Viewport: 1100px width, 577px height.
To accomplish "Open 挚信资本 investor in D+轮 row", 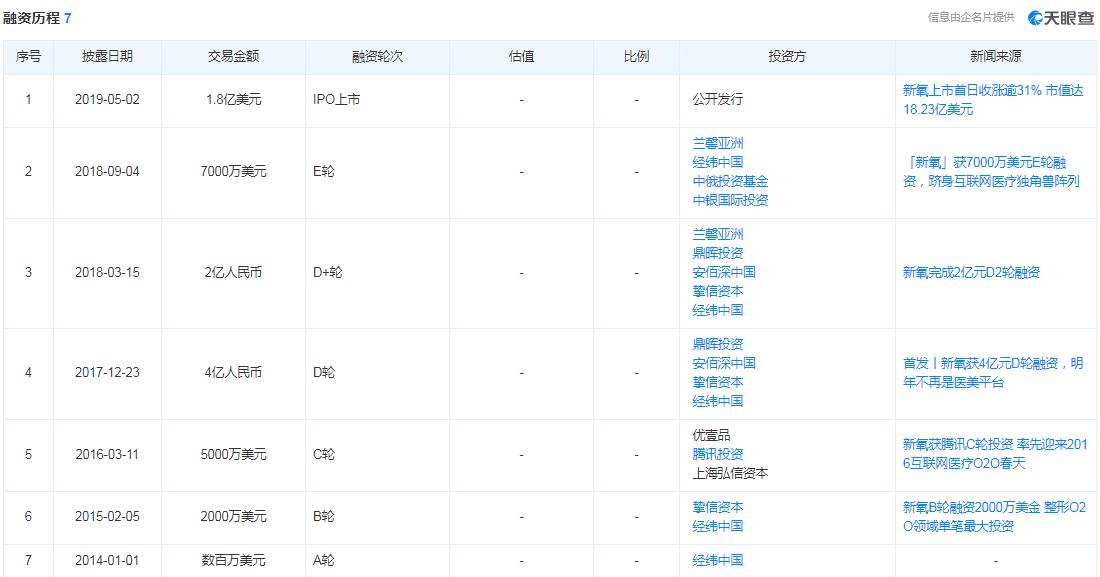I will (x=718, y=291).
